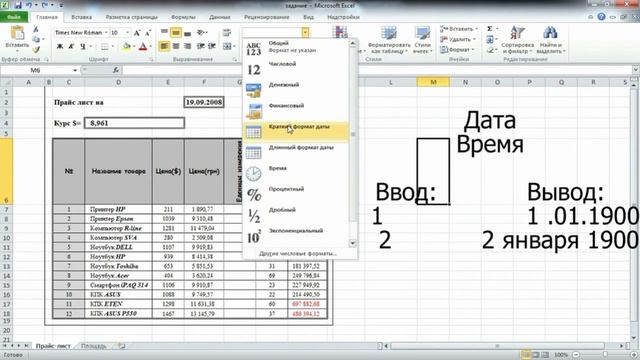Screen dimensions: 640x360
Task: Select Длинный формат даты option
Action: tap(296, 153)
